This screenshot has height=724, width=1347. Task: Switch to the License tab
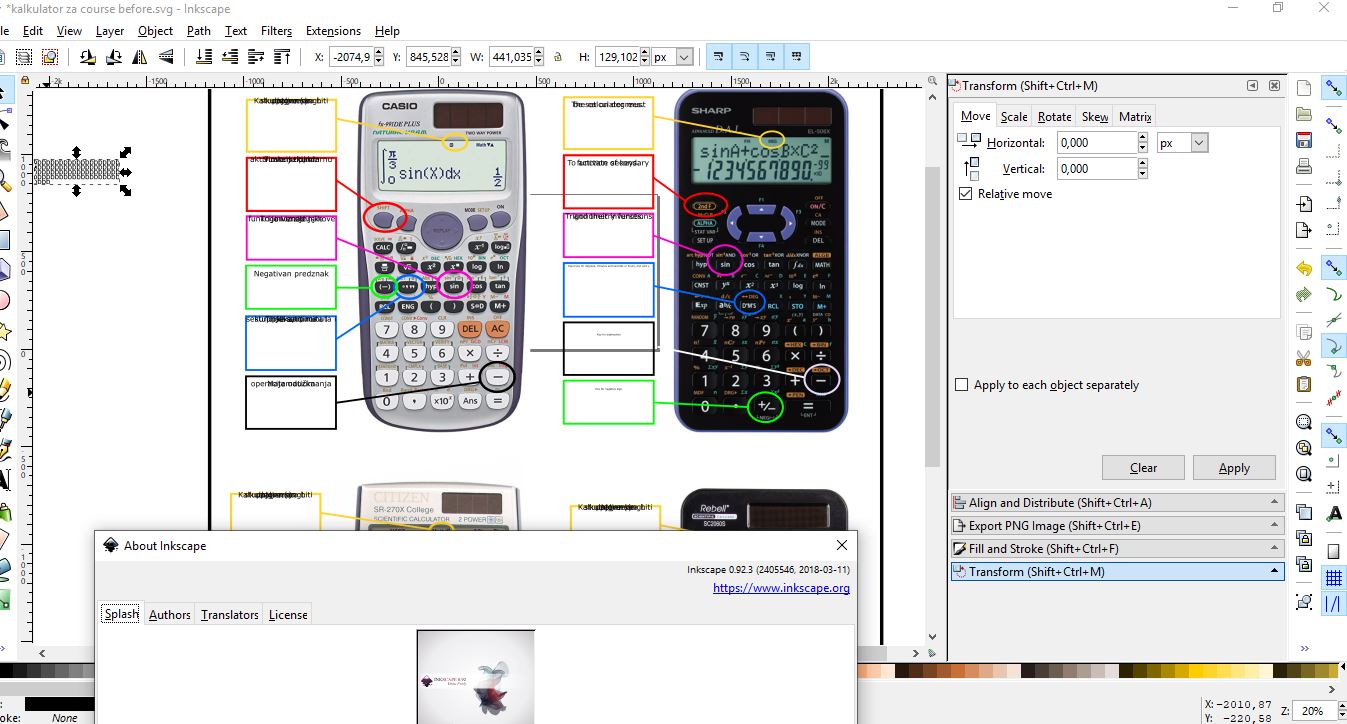288,615
